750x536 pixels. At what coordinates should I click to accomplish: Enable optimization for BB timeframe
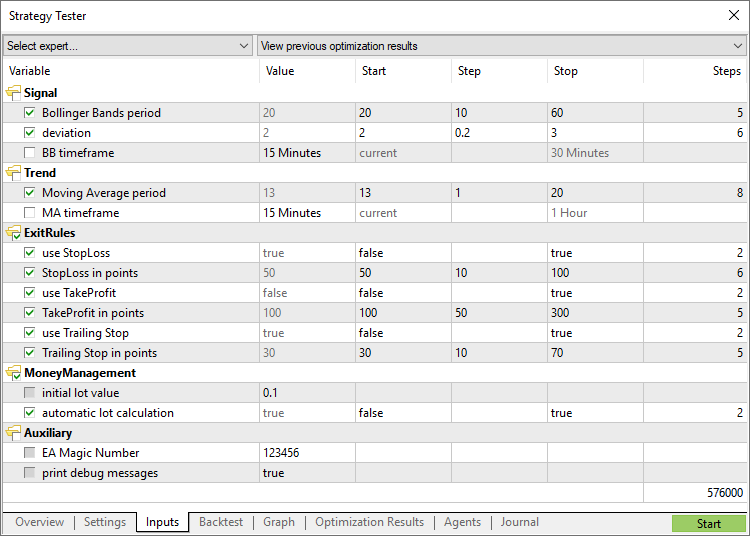[x=29, y=153]
